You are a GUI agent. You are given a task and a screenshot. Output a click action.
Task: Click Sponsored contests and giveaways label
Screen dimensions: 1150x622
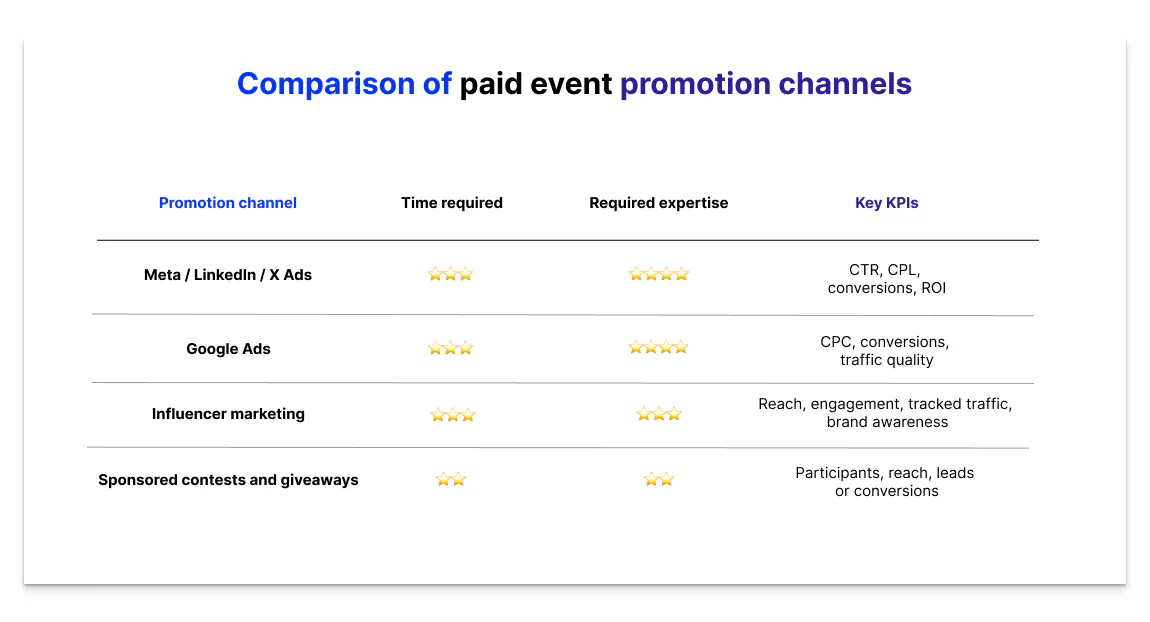228,479
